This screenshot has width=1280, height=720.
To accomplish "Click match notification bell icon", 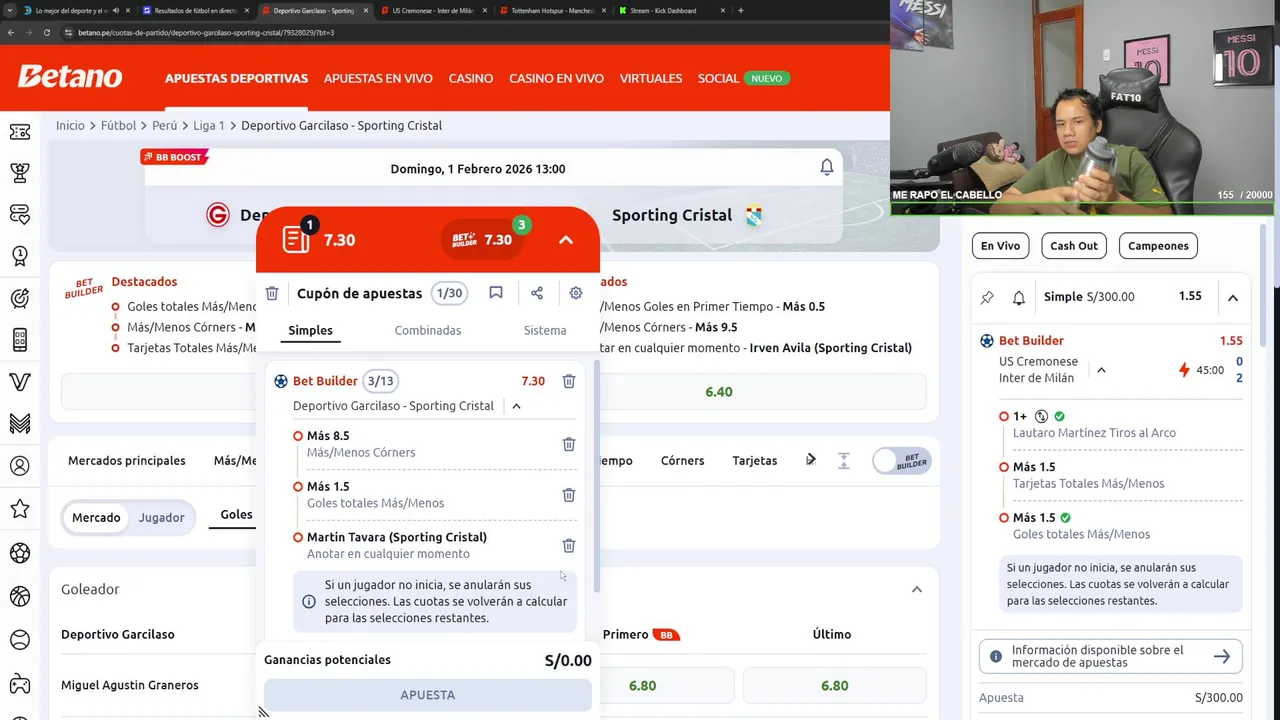I will [827, 168].
